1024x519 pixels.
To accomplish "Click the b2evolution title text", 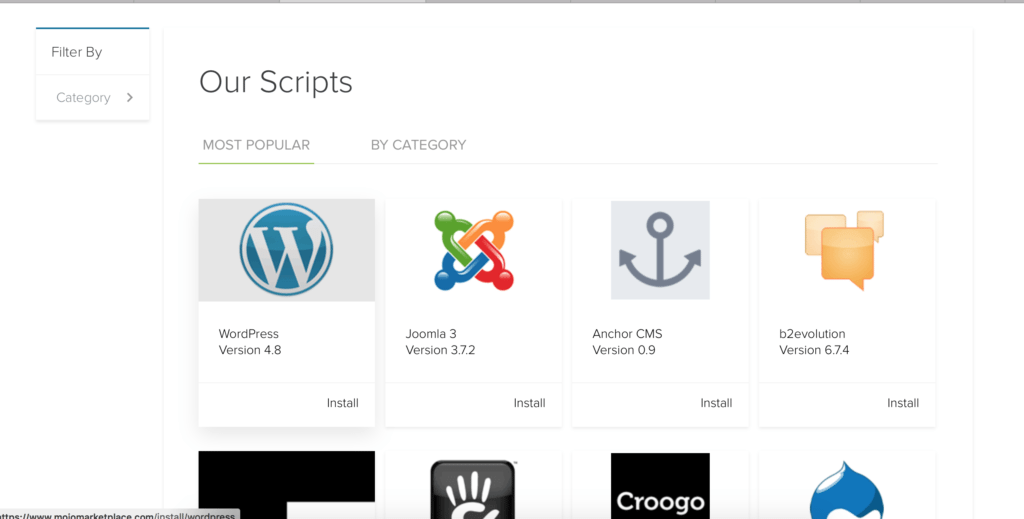I will 812,334.
